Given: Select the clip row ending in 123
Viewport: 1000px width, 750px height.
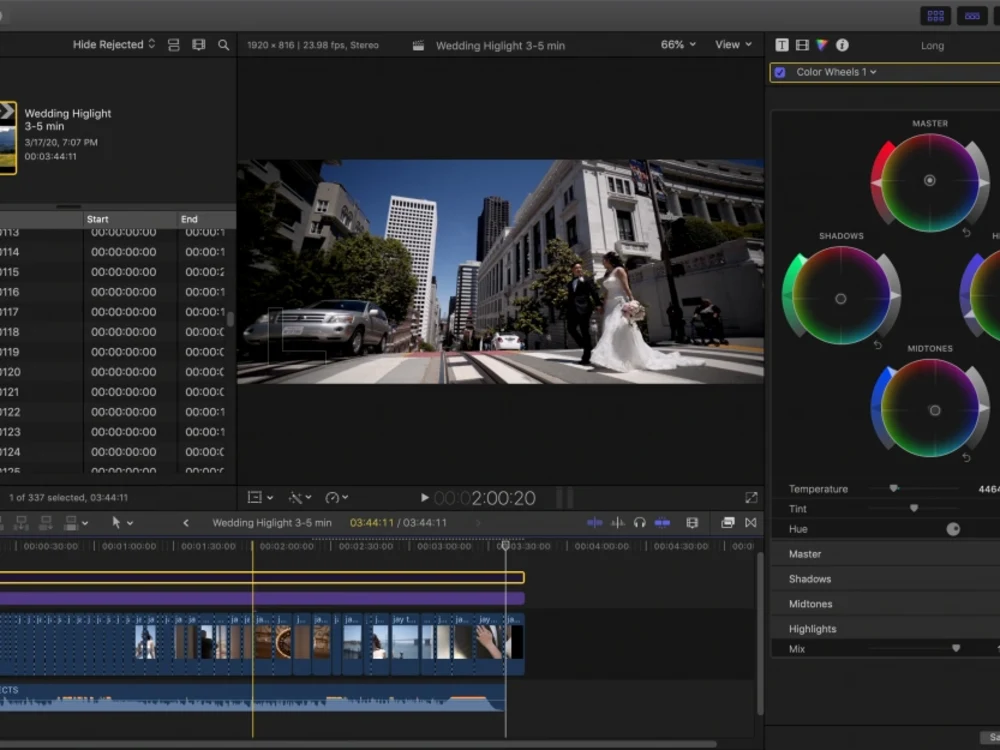Looking at the screenshot, I should point(118,432).
